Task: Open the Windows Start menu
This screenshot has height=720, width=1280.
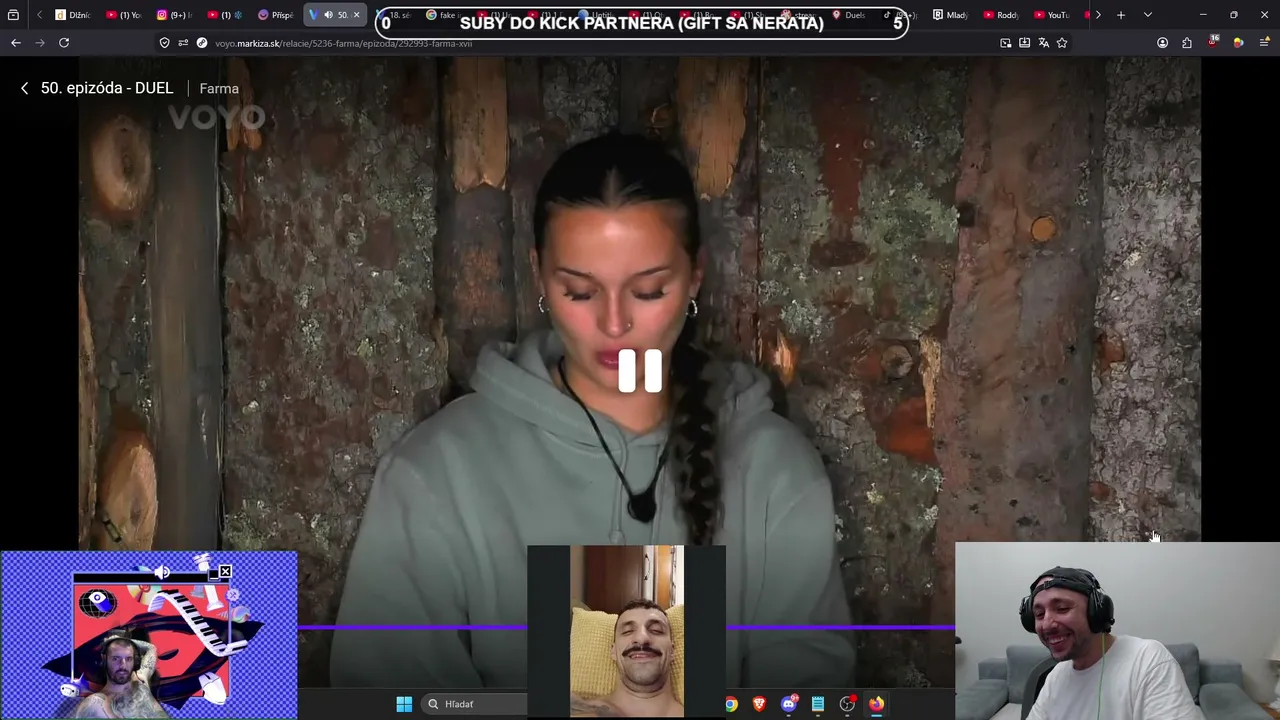Action: [404, 704]
